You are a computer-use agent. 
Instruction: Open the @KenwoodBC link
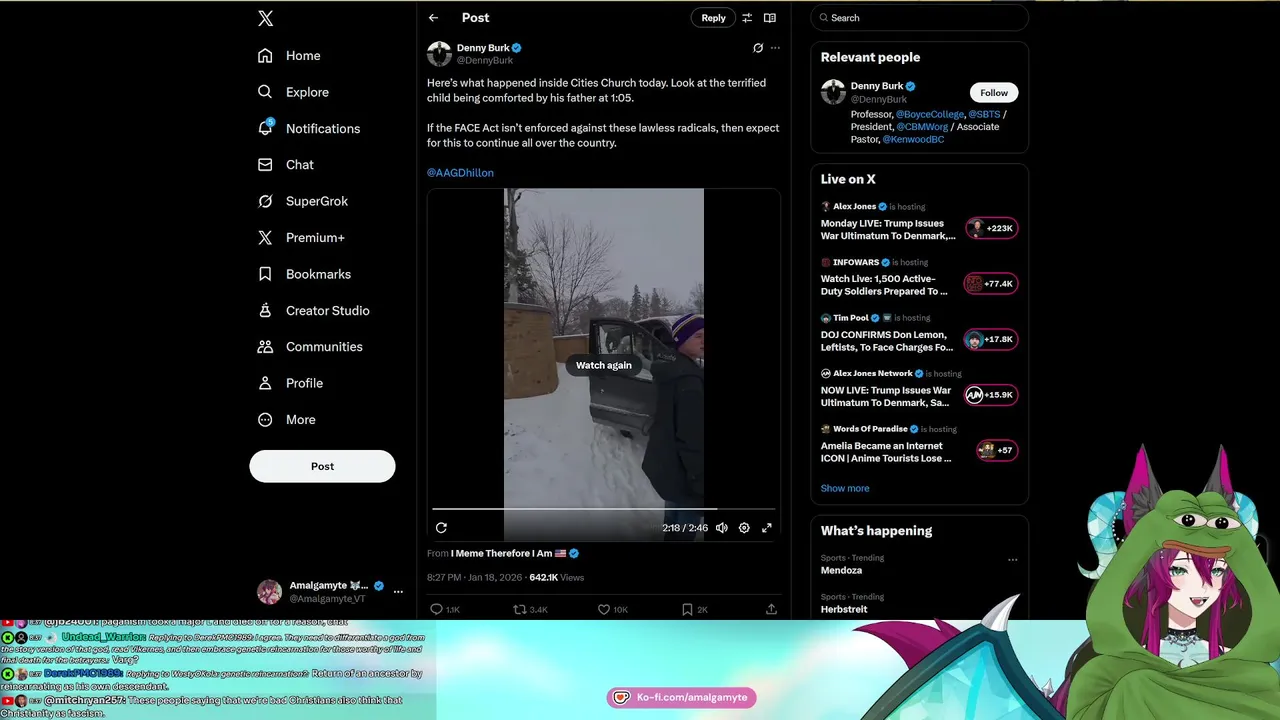coord(913,140)
